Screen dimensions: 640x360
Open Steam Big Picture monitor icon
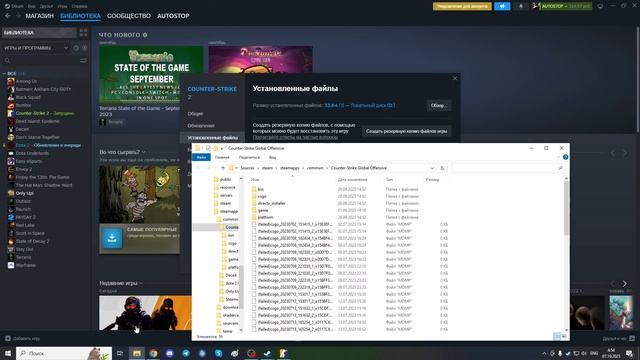click(600, 6)
